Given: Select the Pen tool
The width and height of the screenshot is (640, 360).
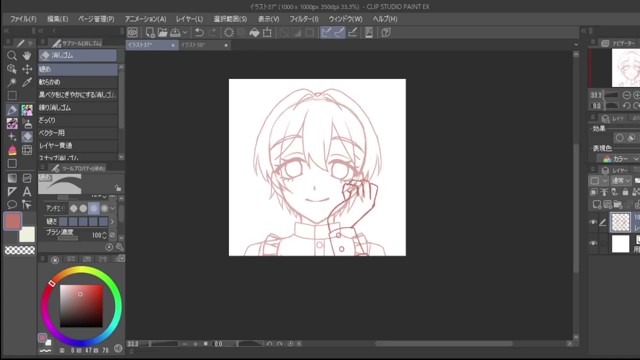Looking at the screenshot, I should pyautogui.click(x=12, y=110).
